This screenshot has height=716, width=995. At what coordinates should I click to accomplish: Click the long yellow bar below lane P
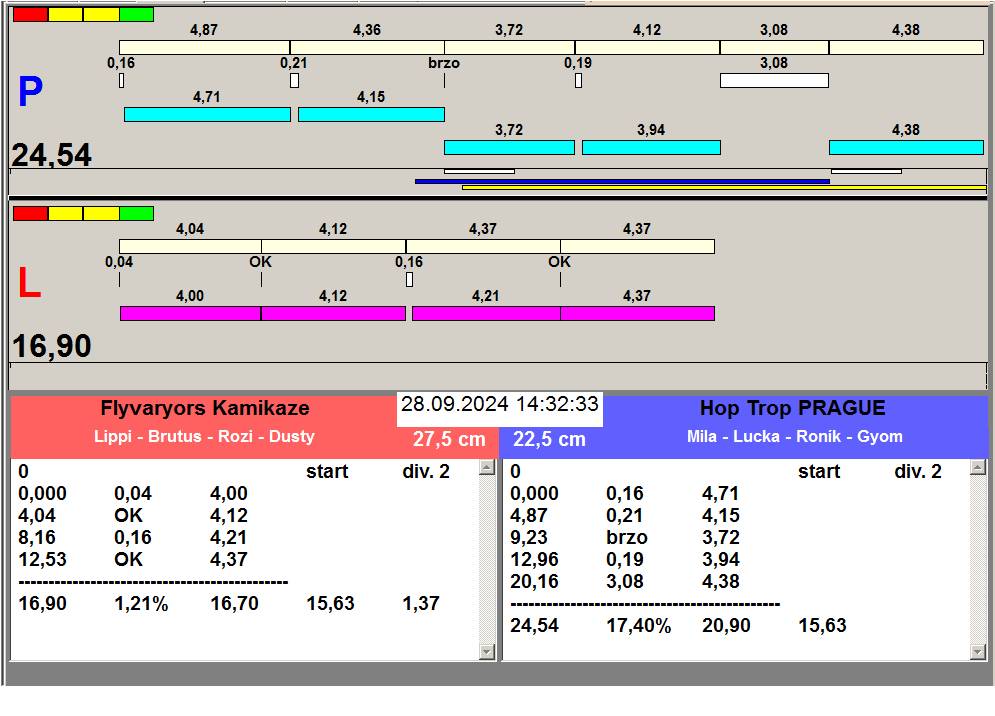[x=724, y=187]
